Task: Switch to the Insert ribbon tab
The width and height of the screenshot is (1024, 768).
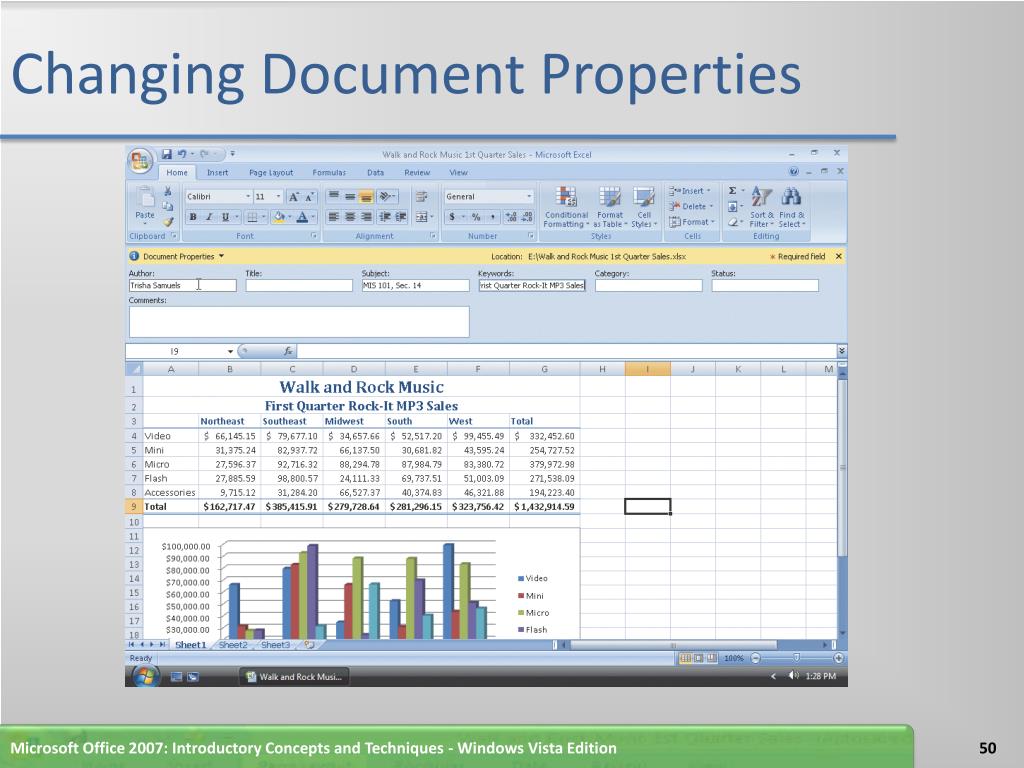Action: coord(217,172)
